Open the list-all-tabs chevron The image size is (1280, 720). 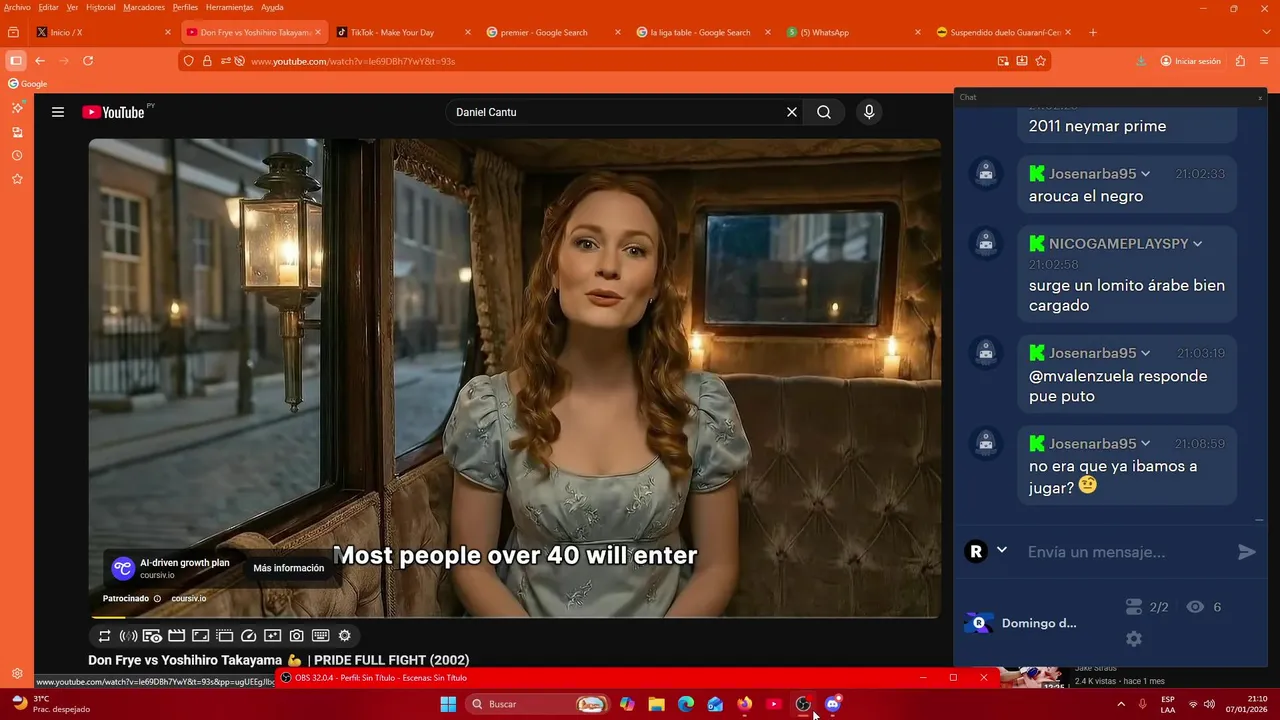coord(1267,32)
